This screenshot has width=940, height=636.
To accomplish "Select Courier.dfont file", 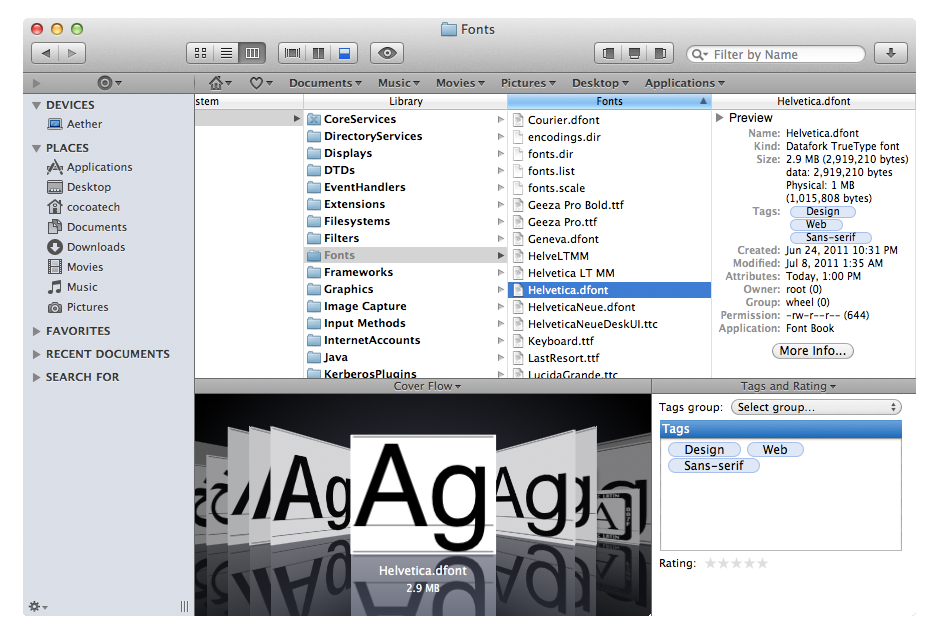I will [609, 120].
